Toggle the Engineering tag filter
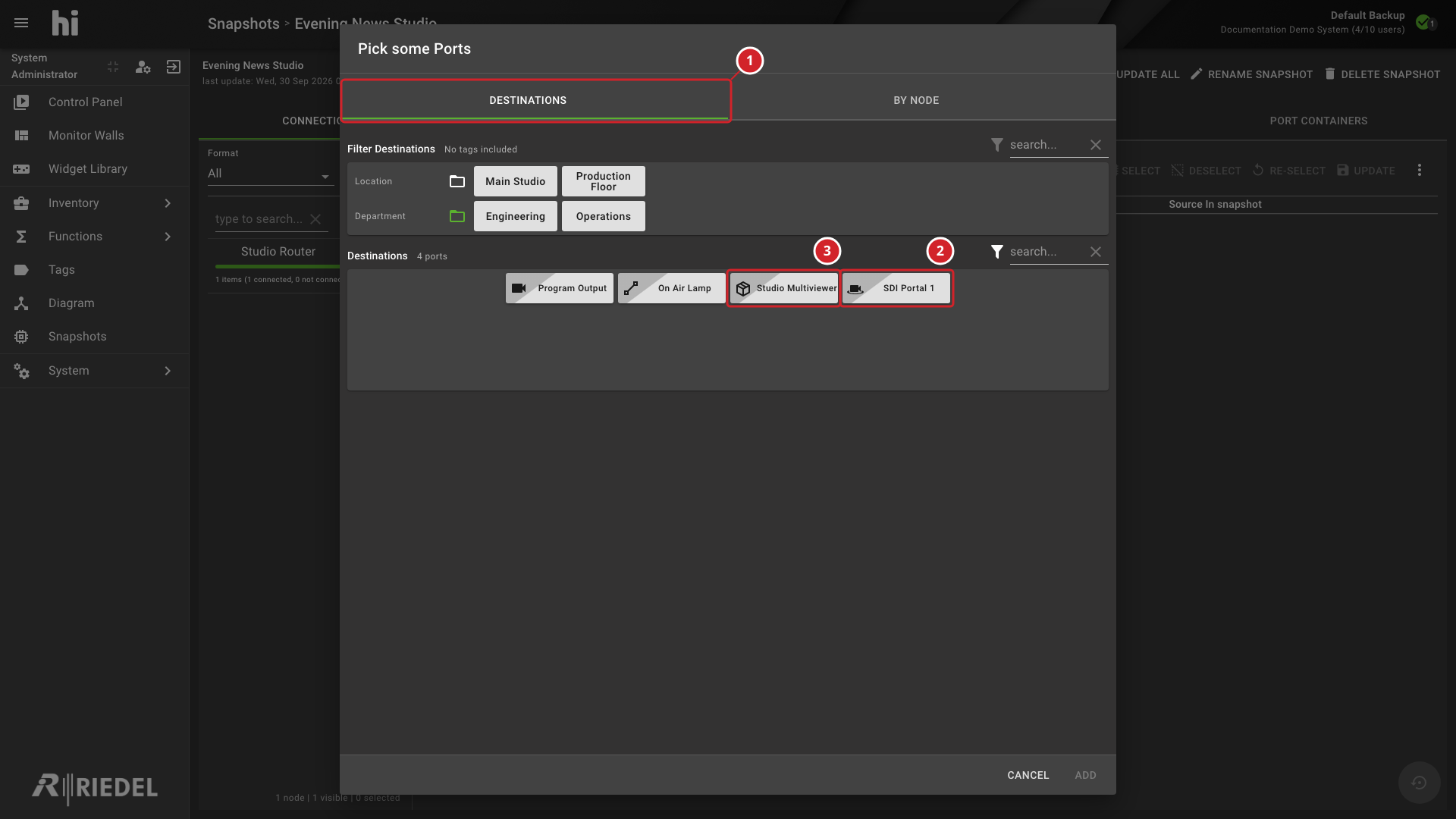The height and width of the screenshot is (819, 1456). pos(516,216)
